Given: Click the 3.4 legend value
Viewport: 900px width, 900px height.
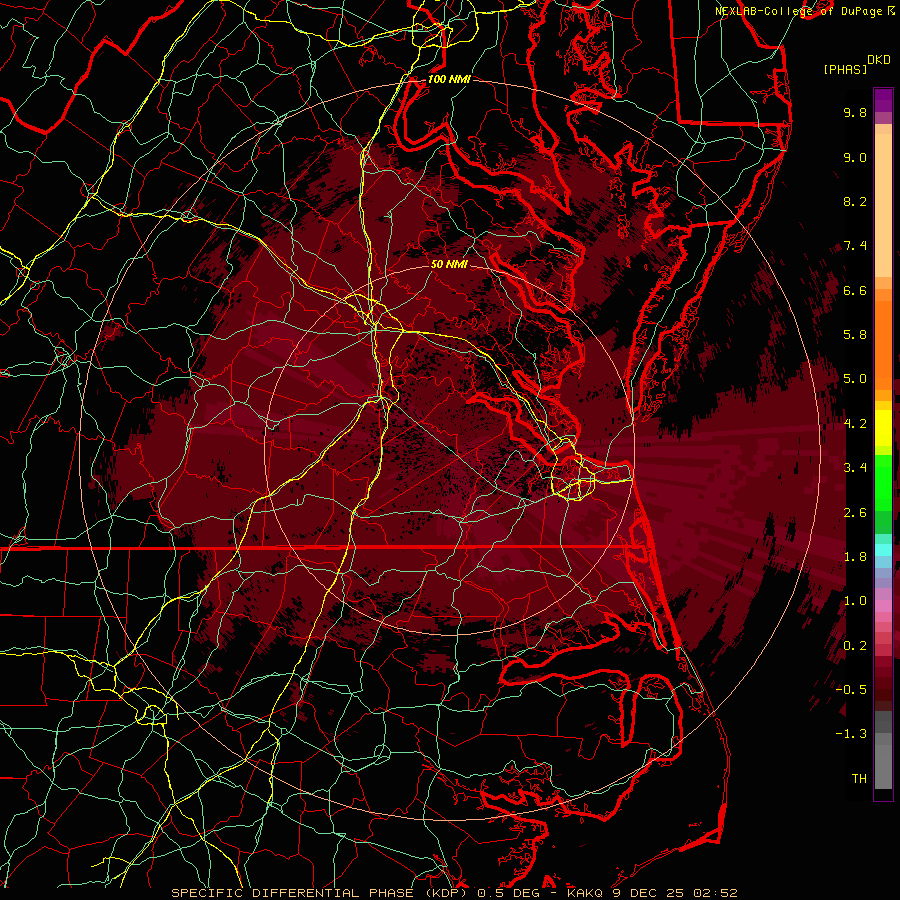Looking at the screenshot, I should (x=855, y=468).
